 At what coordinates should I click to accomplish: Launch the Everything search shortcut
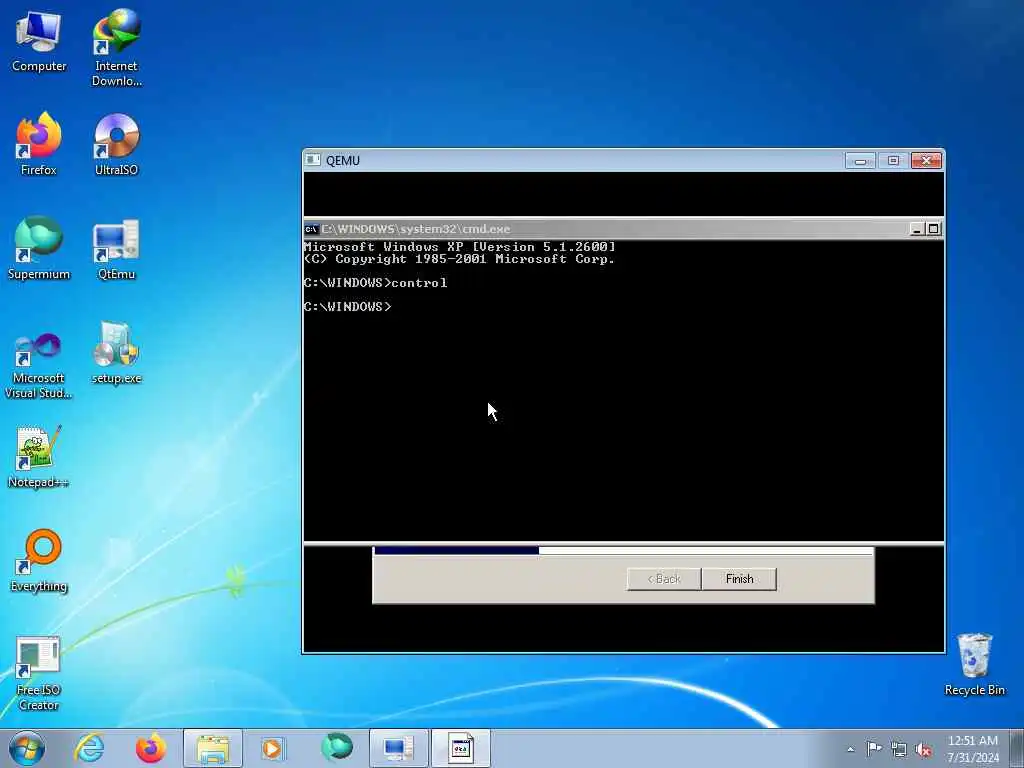tap(39, 560)
